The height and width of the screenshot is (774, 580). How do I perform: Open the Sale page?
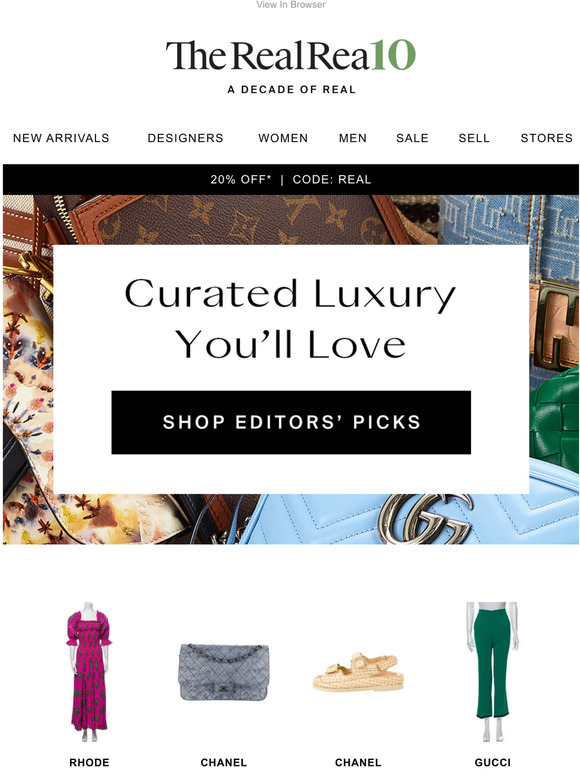412,138
